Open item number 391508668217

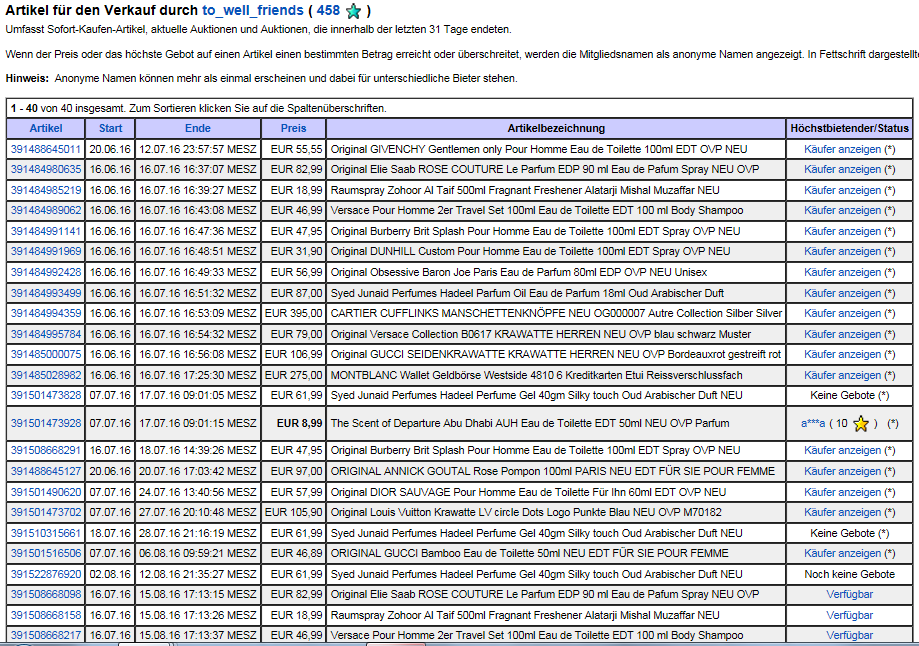46,635
